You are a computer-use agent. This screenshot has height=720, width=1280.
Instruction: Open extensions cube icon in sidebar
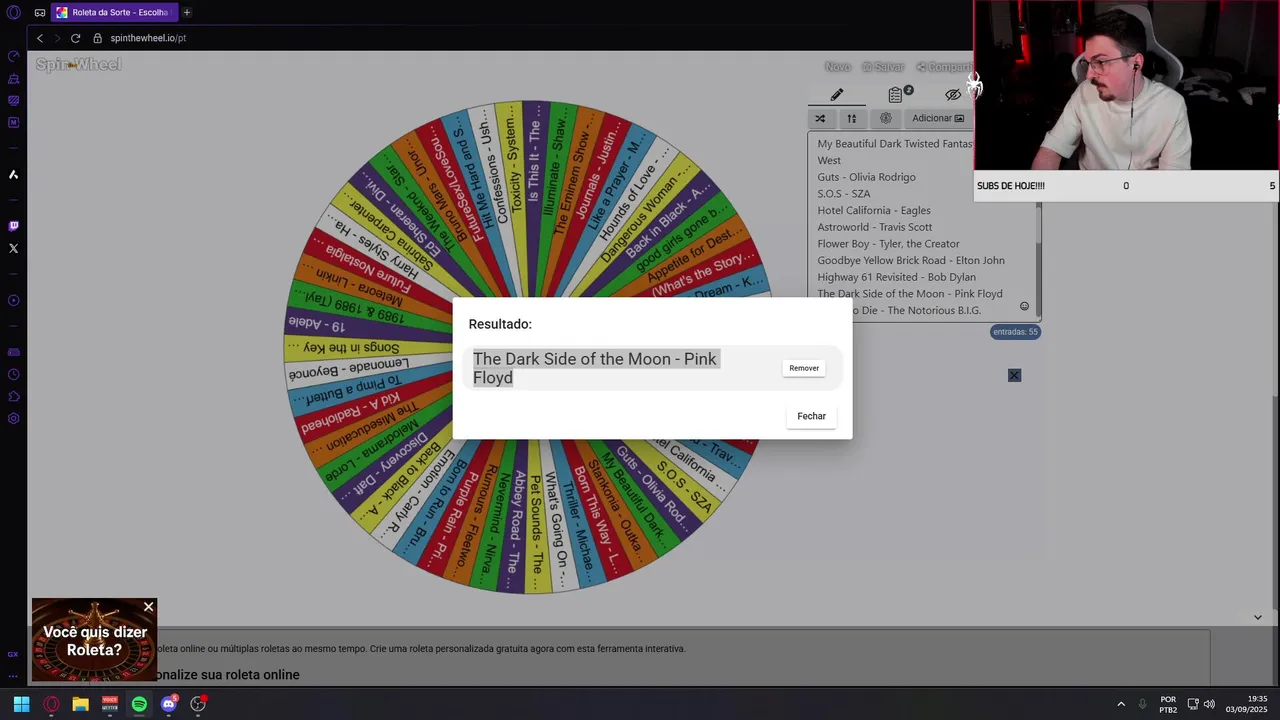click(13, 397)
